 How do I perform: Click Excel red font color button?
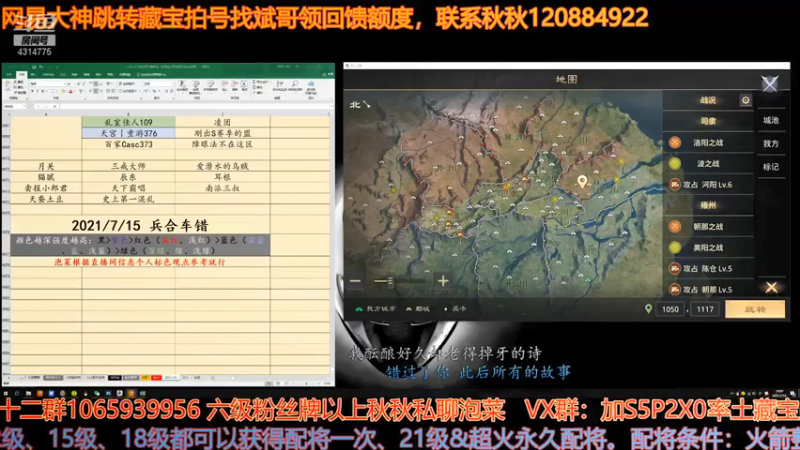70,91
